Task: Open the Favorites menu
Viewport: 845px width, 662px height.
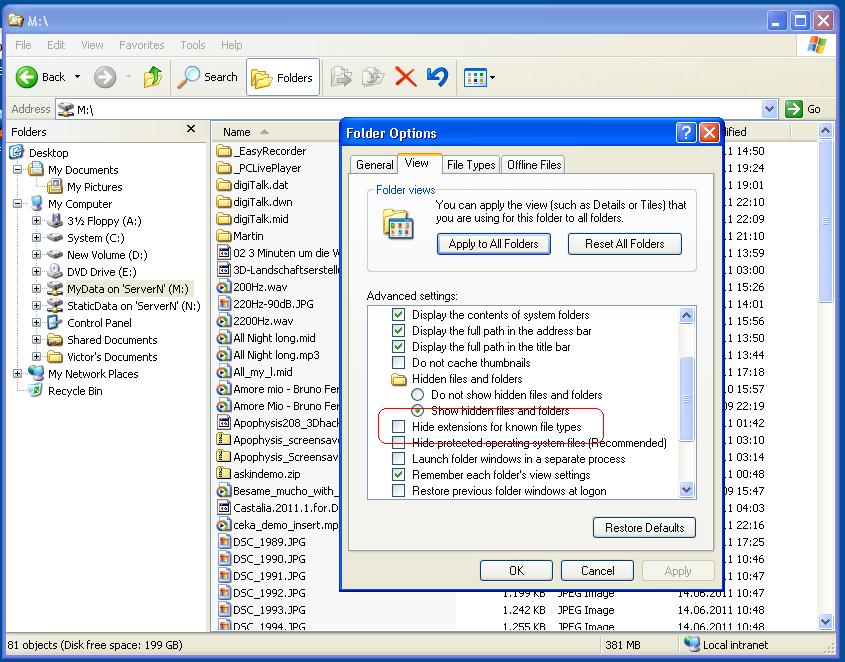Action: tap(141, 45)
